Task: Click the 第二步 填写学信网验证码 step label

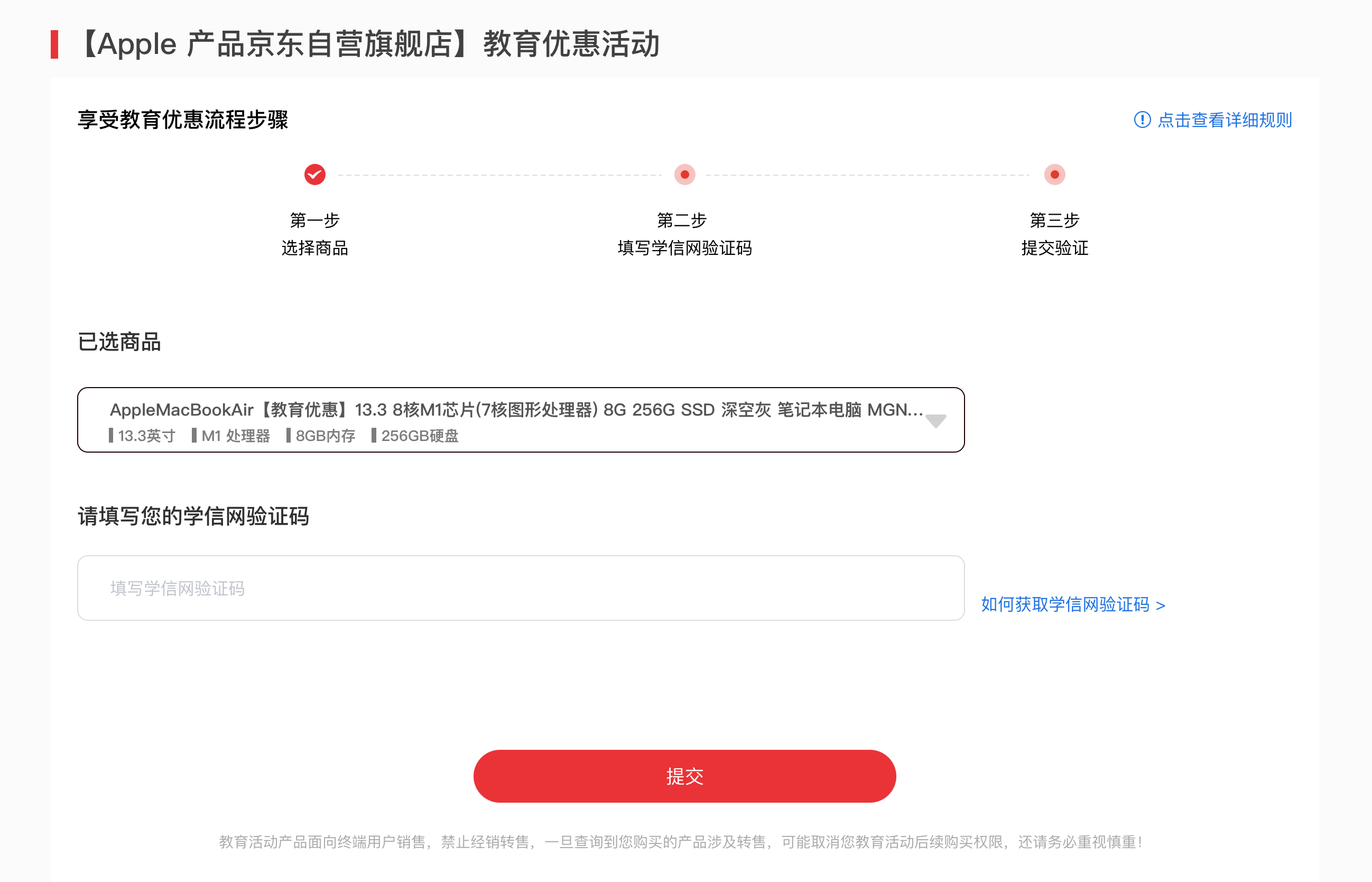Action: 684,234
